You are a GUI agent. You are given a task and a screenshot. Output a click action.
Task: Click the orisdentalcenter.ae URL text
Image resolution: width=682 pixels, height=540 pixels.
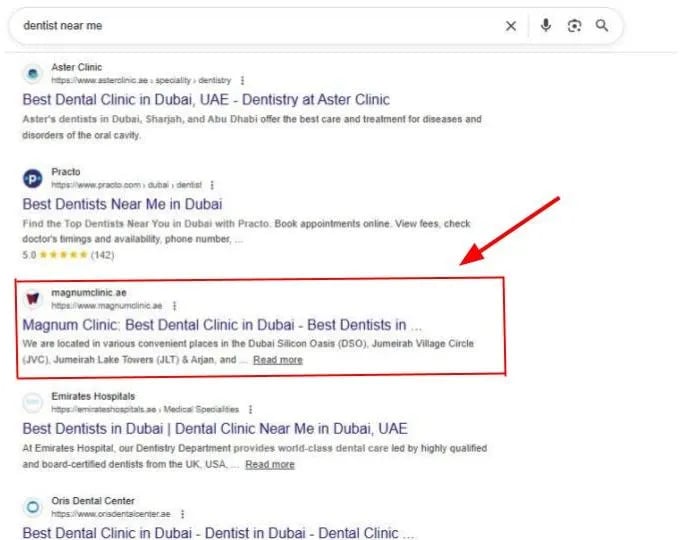(x=111, y=514)
